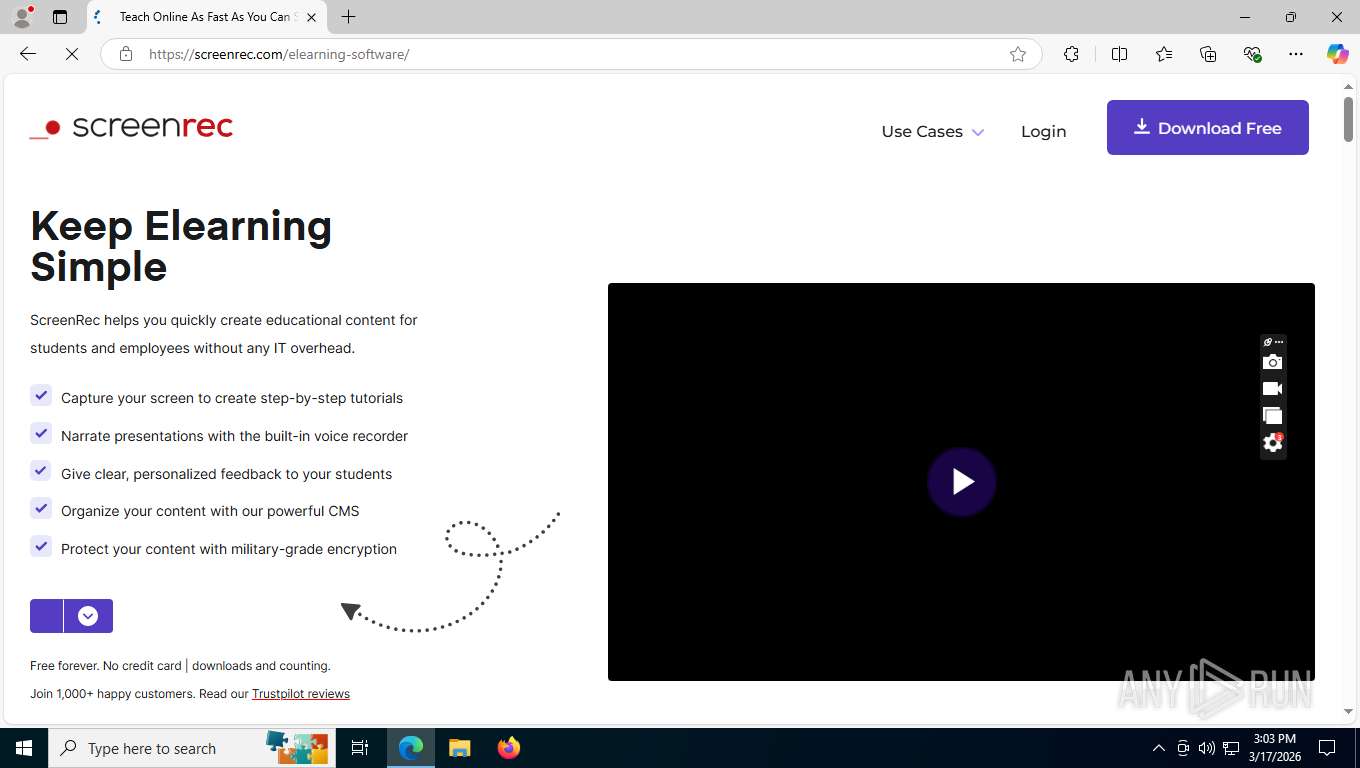Open a new tab
This screenshot has width=1360, height=768.
tap(348, 17)
